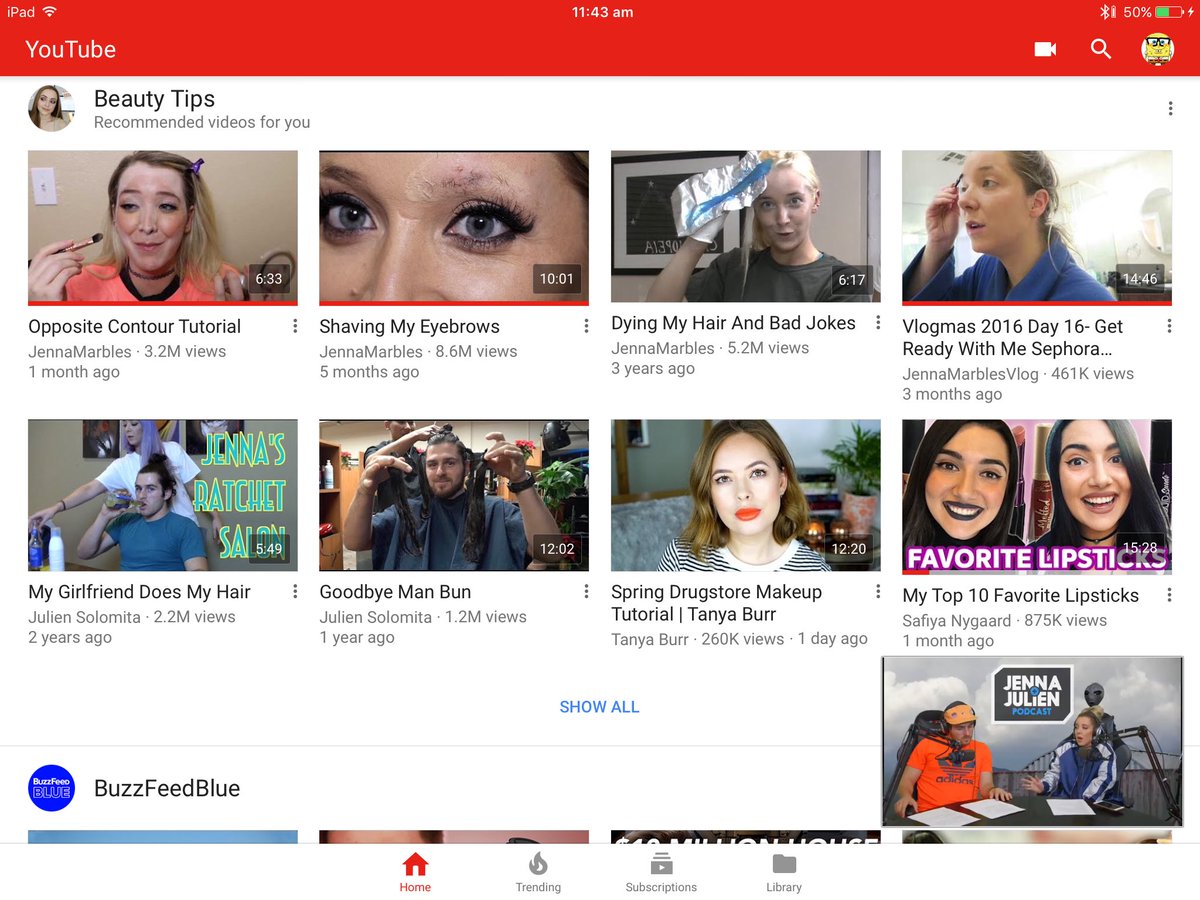Tap the 'Goodbye Man Bun' video title
1200x900 pixels.
(395, 592)
